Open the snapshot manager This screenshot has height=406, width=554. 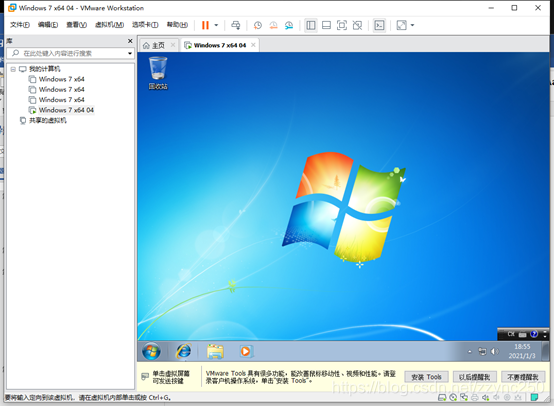[289, 25]
